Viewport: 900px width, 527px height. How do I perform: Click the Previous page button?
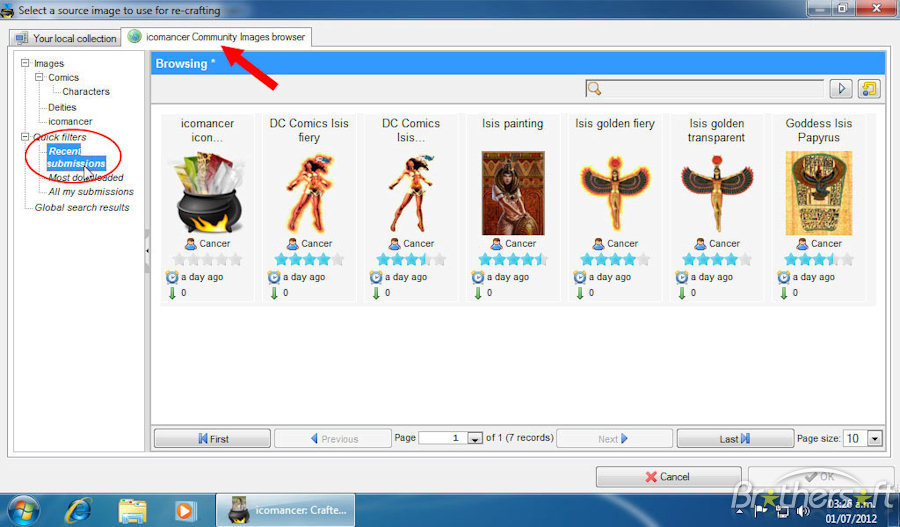333,439
